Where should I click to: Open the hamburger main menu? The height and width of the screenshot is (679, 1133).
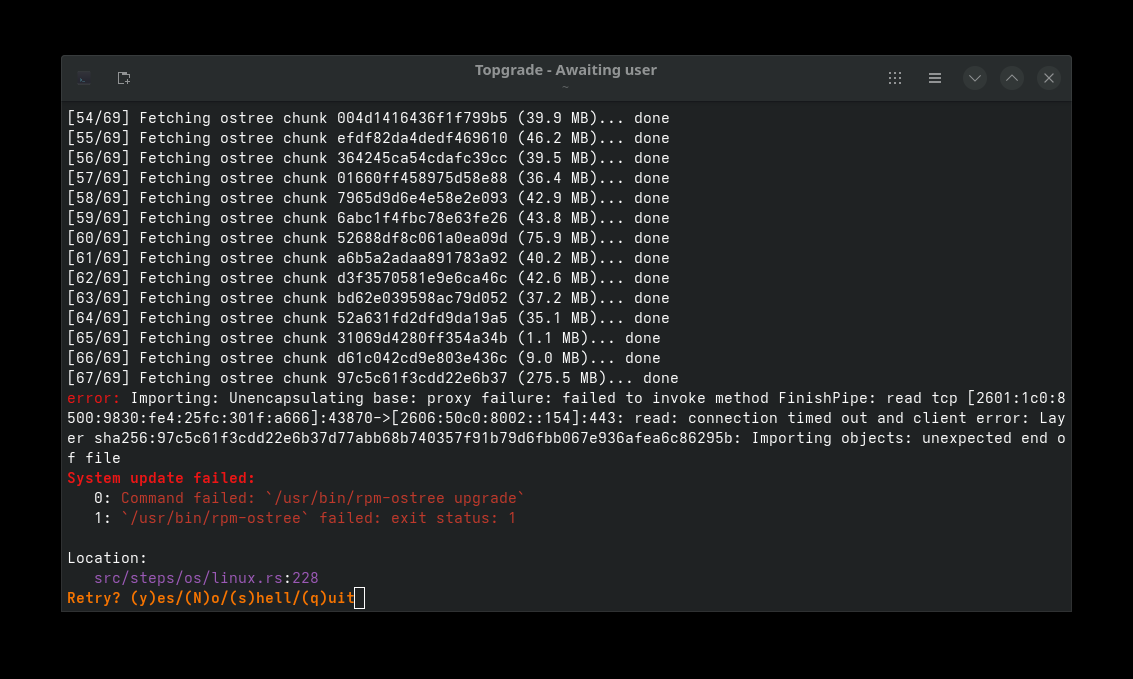tap(934, 78)
